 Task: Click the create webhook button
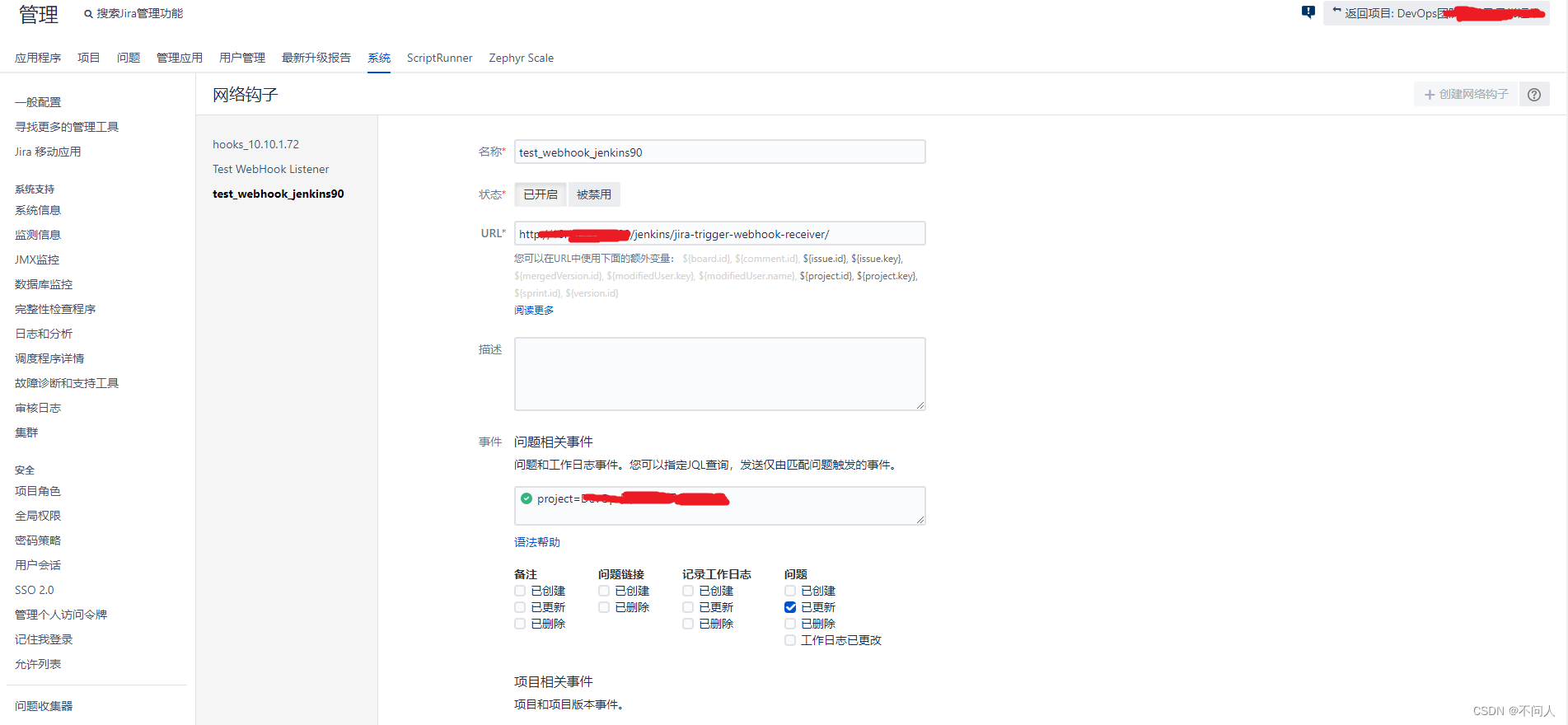[1467, 95]
